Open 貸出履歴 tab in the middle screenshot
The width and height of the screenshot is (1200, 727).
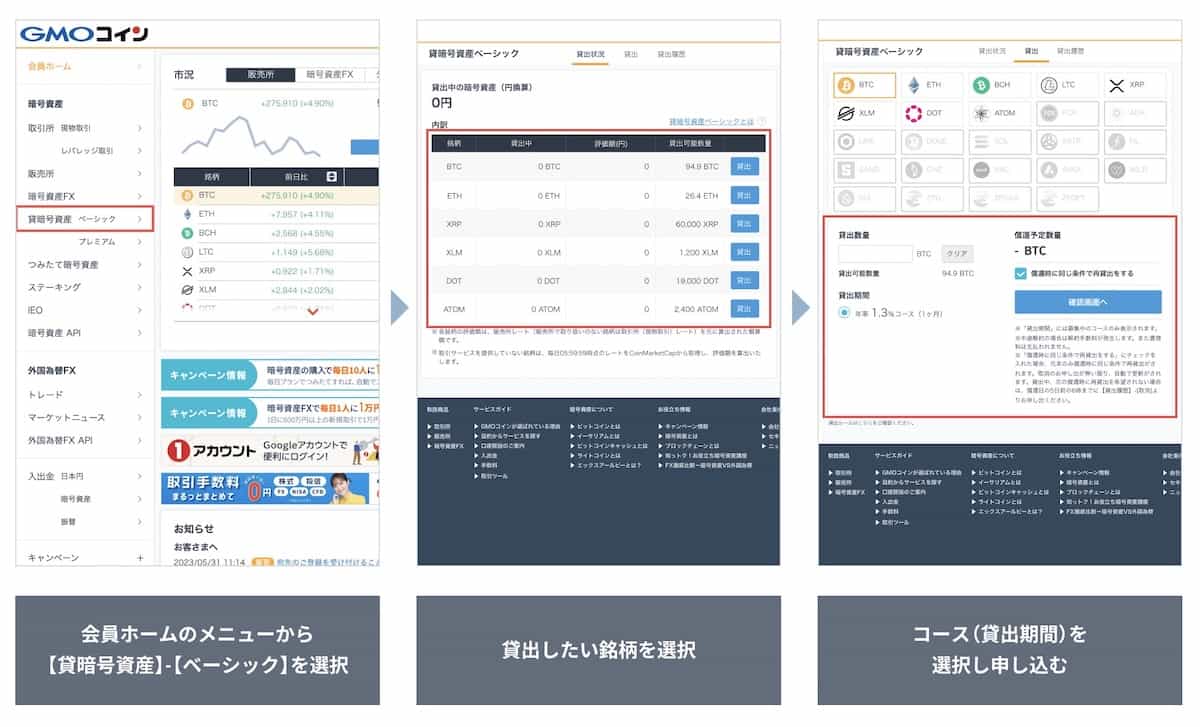669,53
